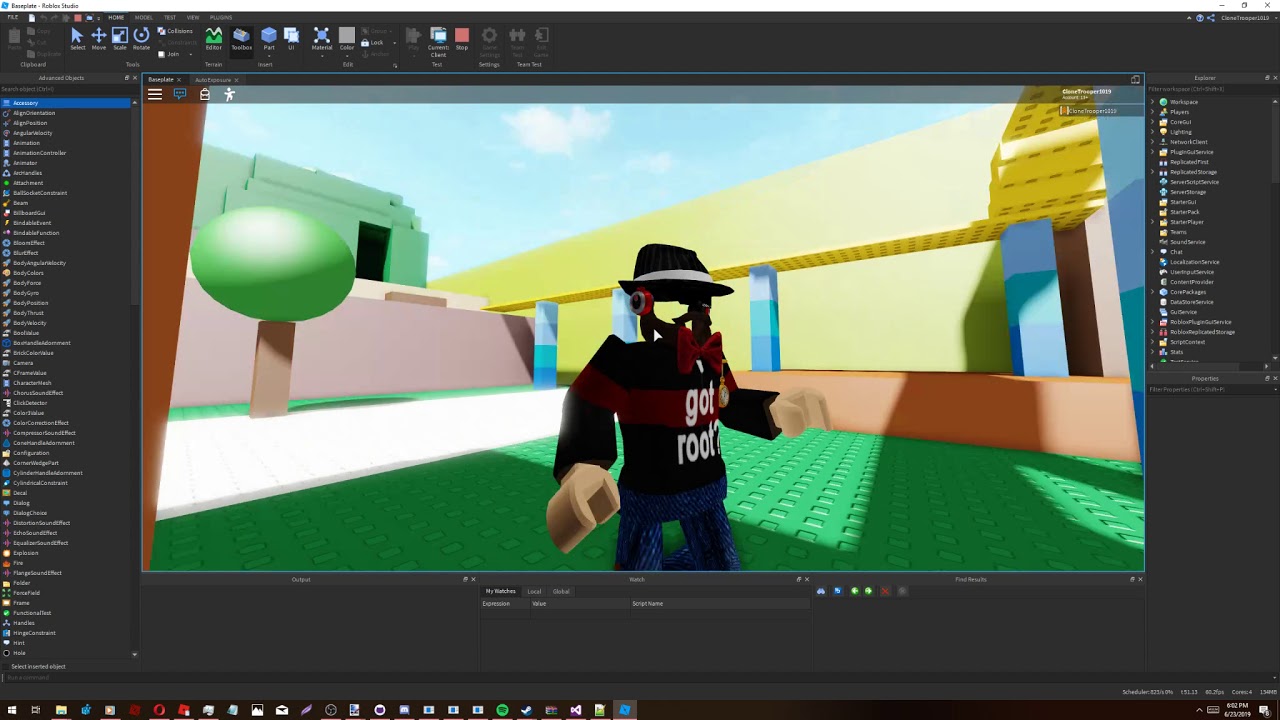Expand the Chat node in Explorer
Screen dimensions: 1280x720
tap(1152, 252)
